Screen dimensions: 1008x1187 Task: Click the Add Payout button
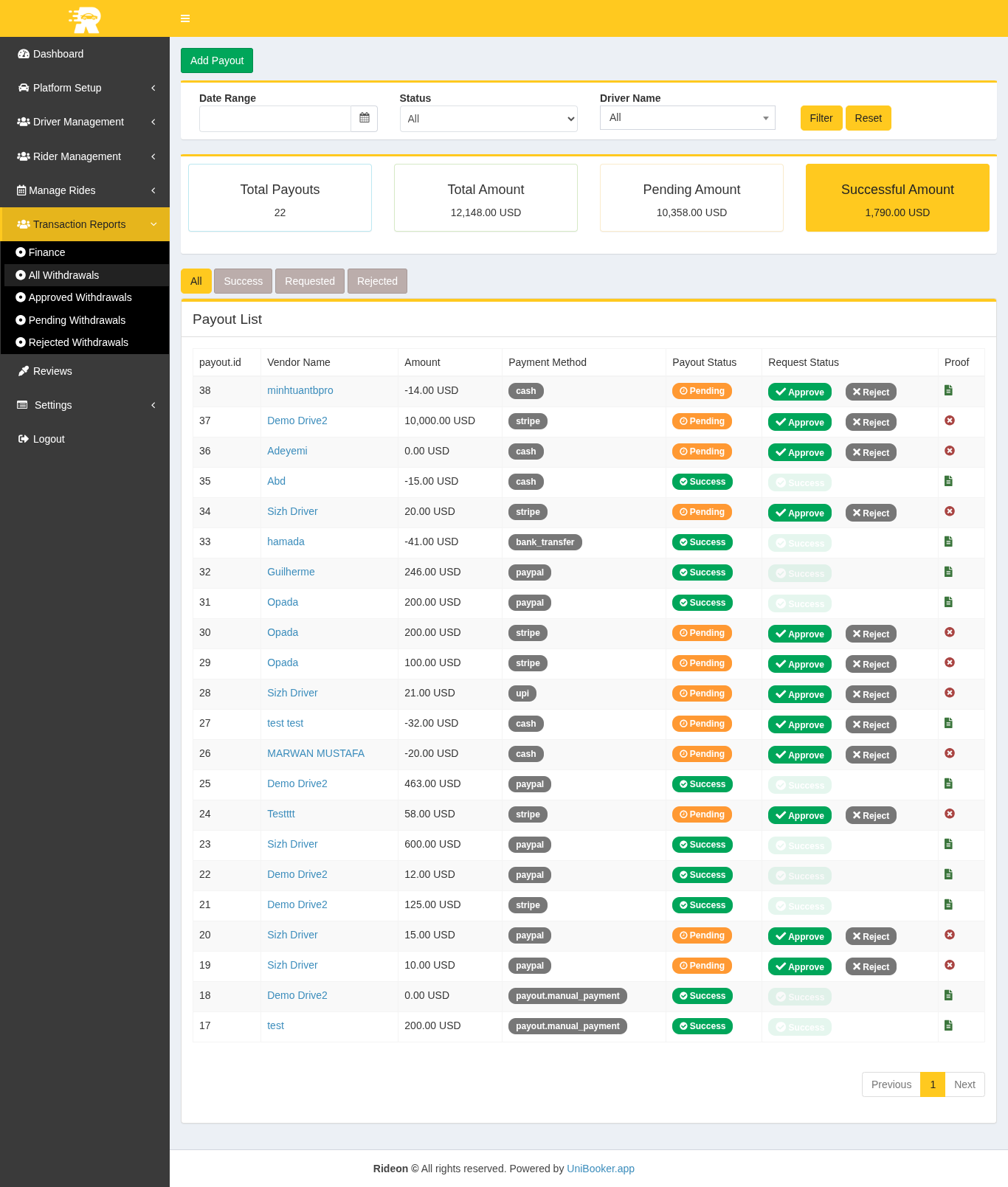217,60
